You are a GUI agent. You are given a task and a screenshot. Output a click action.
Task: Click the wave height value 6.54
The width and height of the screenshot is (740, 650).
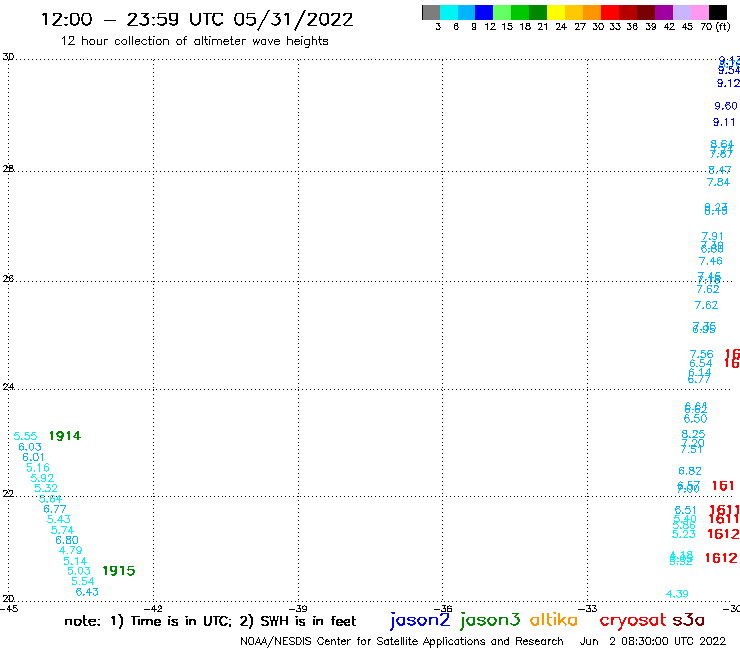[x=700, y=363]
